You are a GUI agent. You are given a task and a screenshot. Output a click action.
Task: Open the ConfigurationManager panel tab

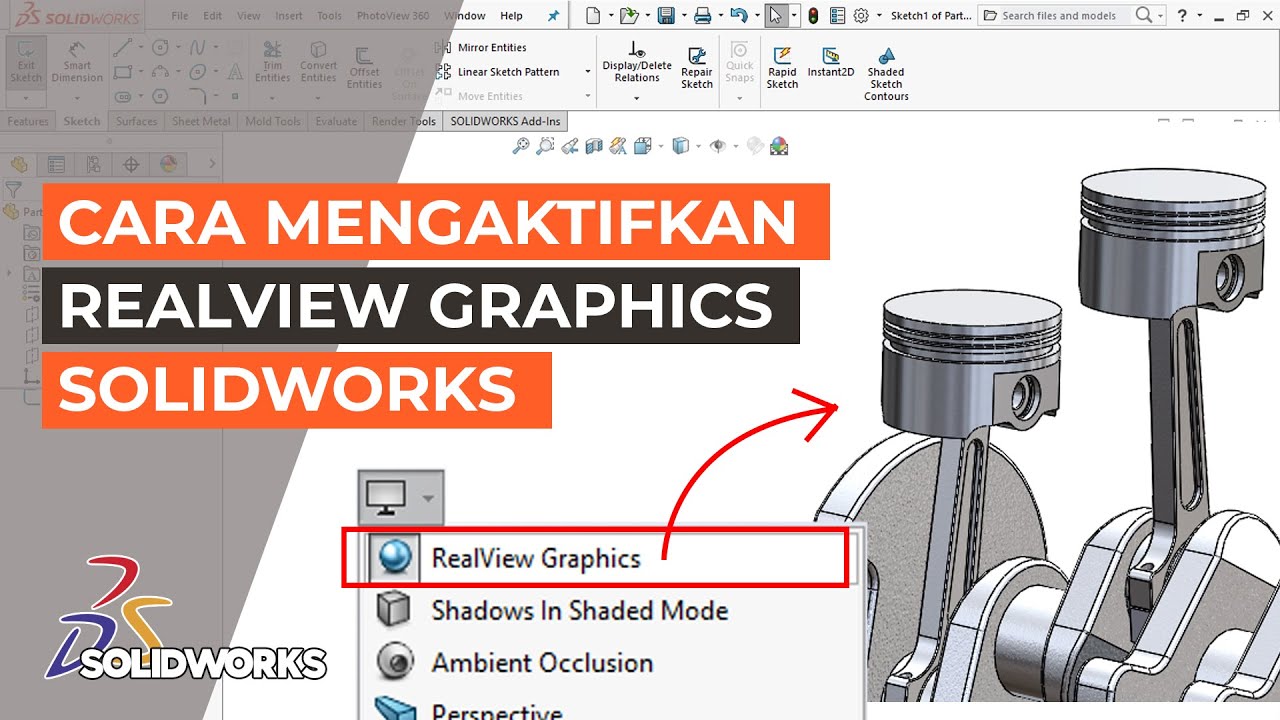[93, 164]
